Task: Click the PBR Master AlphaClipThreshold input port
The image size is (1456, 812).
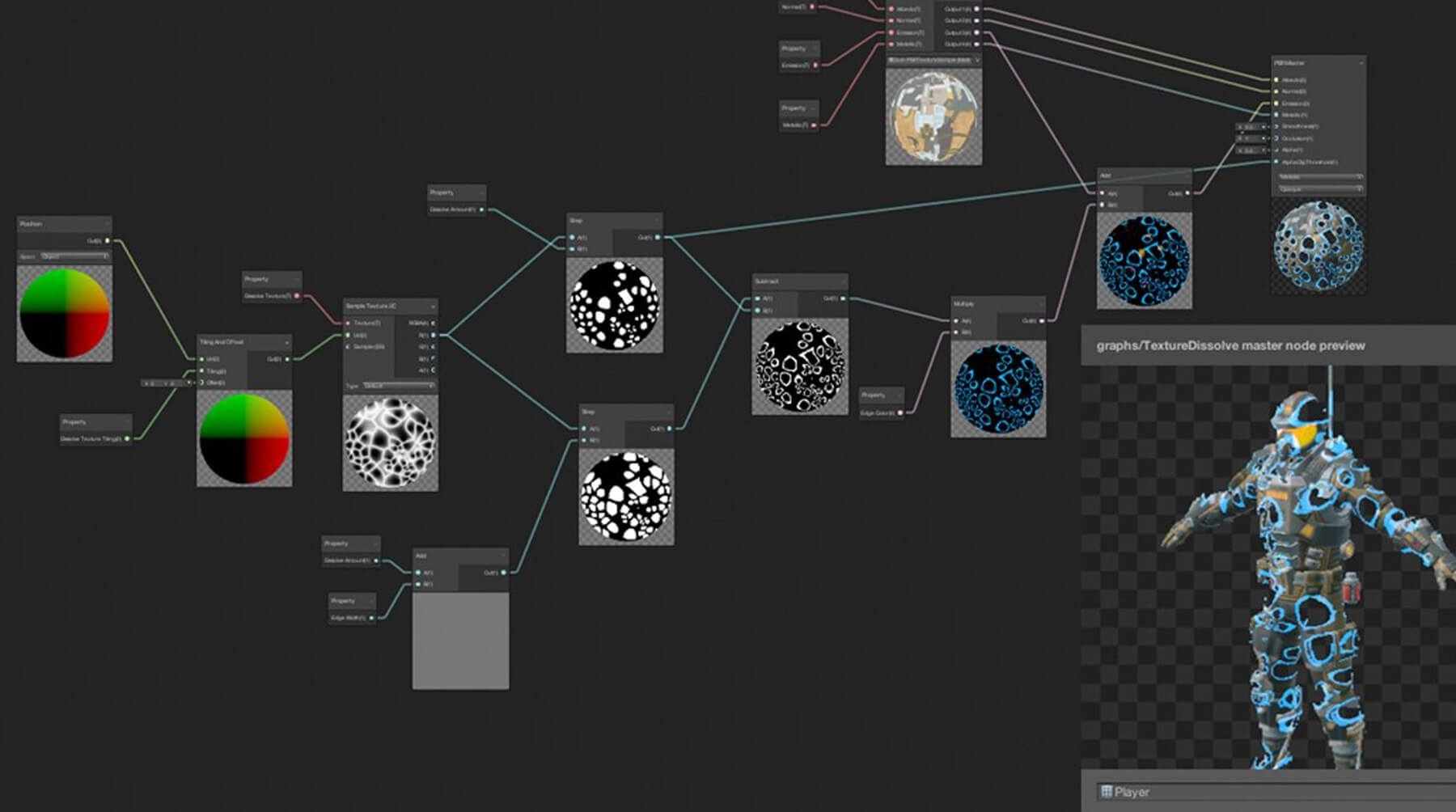Action: pos(1276,162)
